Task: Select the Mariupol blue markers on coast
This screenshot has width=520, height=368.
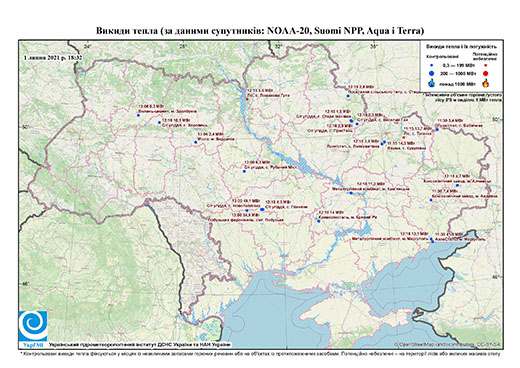Action: [x=432, y=240]
